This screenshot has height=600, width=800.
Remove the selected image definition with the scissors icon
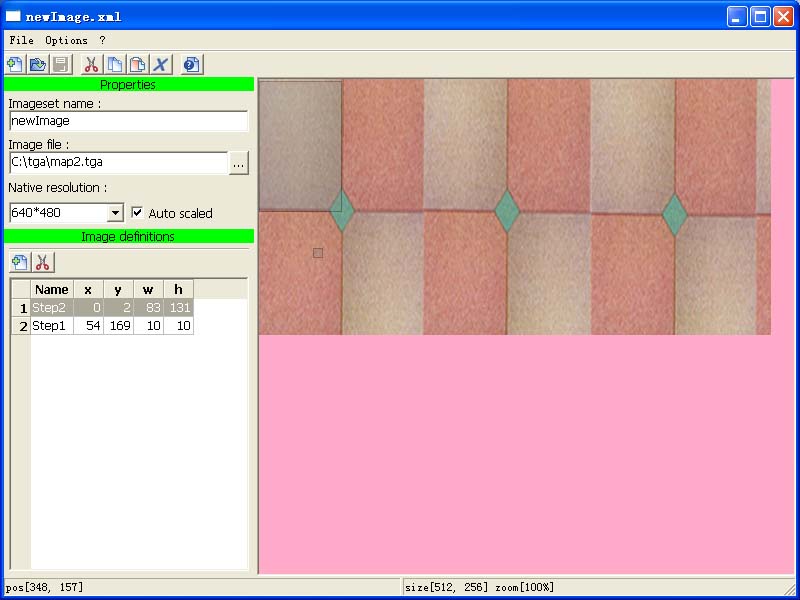click(43, 263)
